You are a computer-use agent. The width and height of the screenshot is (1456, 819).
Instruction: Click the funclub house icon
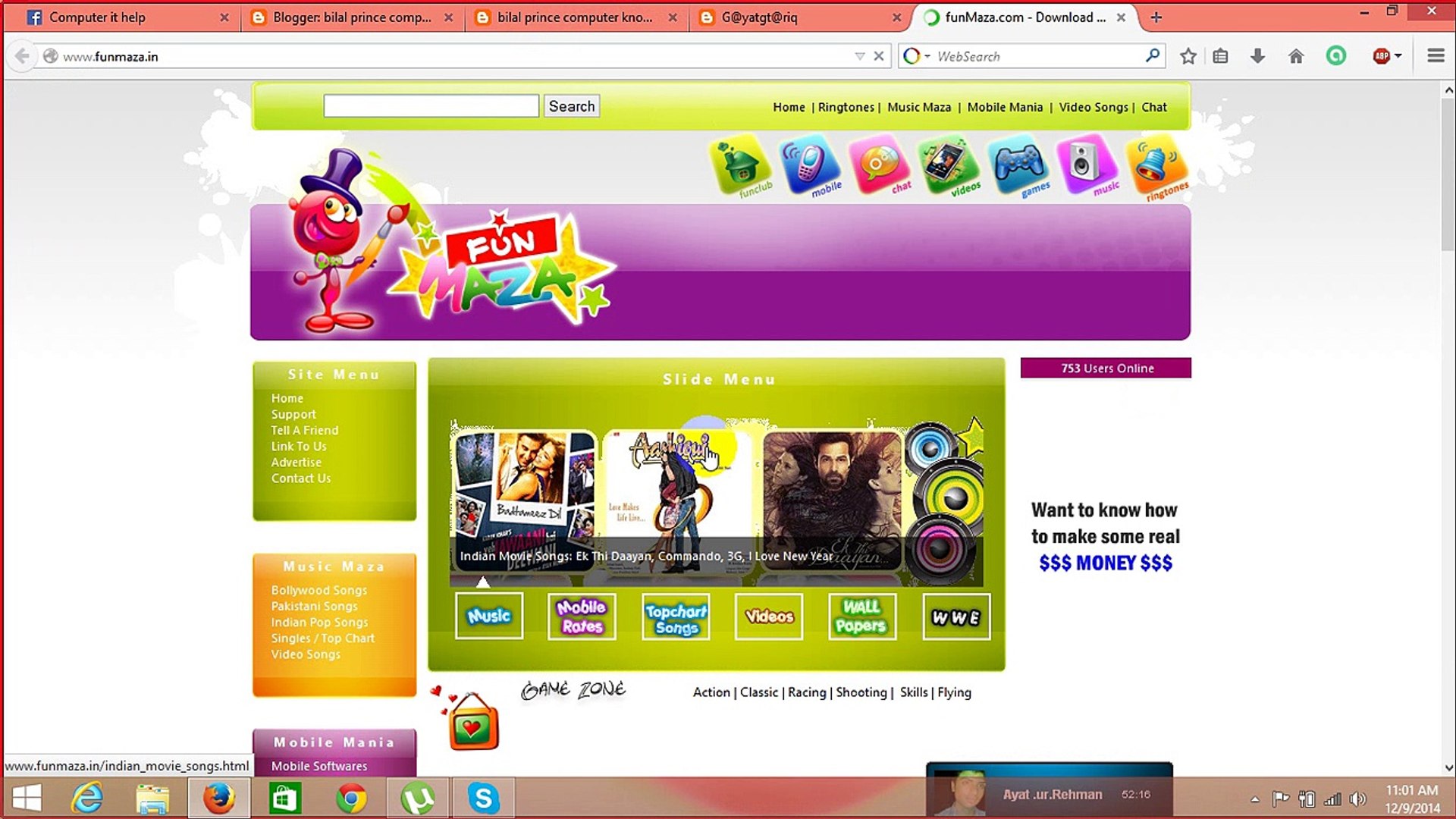741,163
